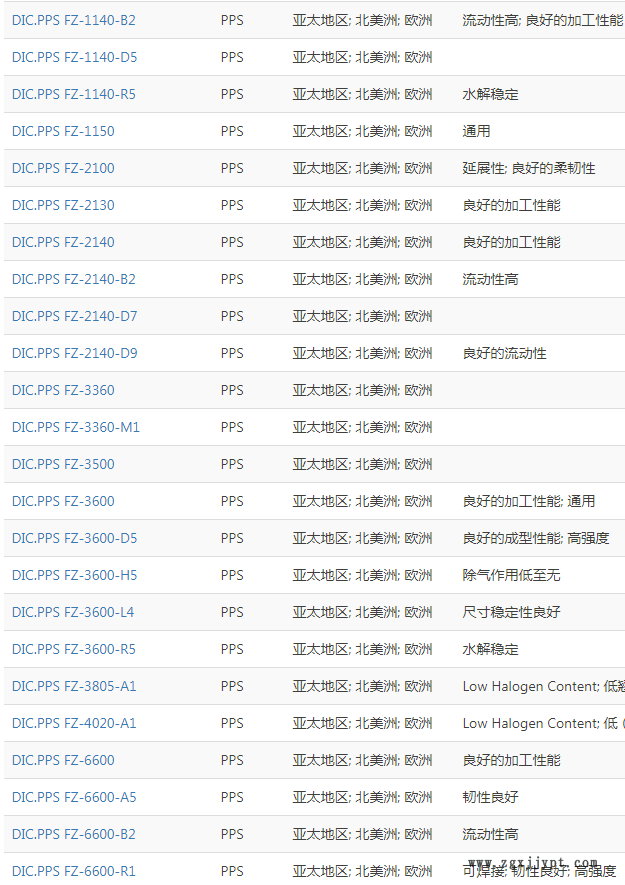The height and width of the screenshot is (885, 625).
Task: Click '亚太地区; 北美洲; 欧洲' in FZ-4020-A1 row
Action: click(362, 723)
